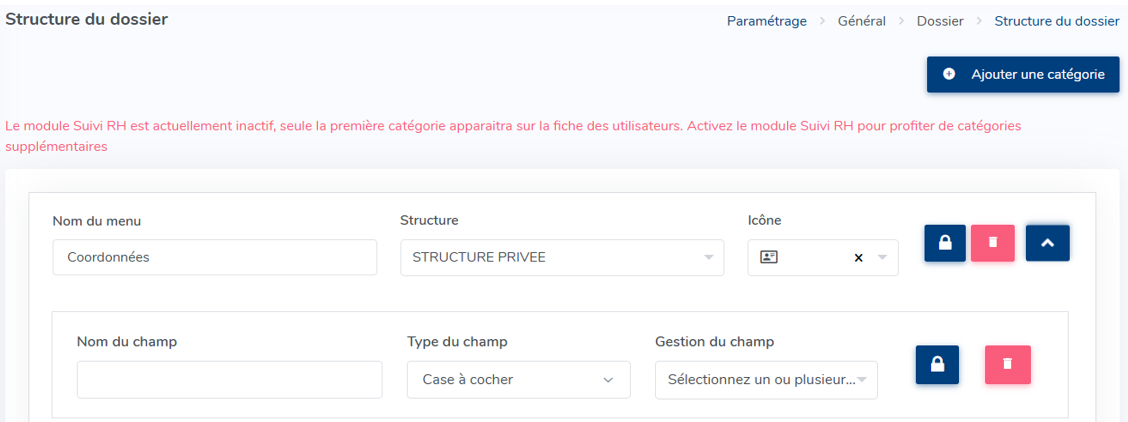1128x422 pixels.
Task: Open the Dossier breadcrumb link
Action: (940, 21)
